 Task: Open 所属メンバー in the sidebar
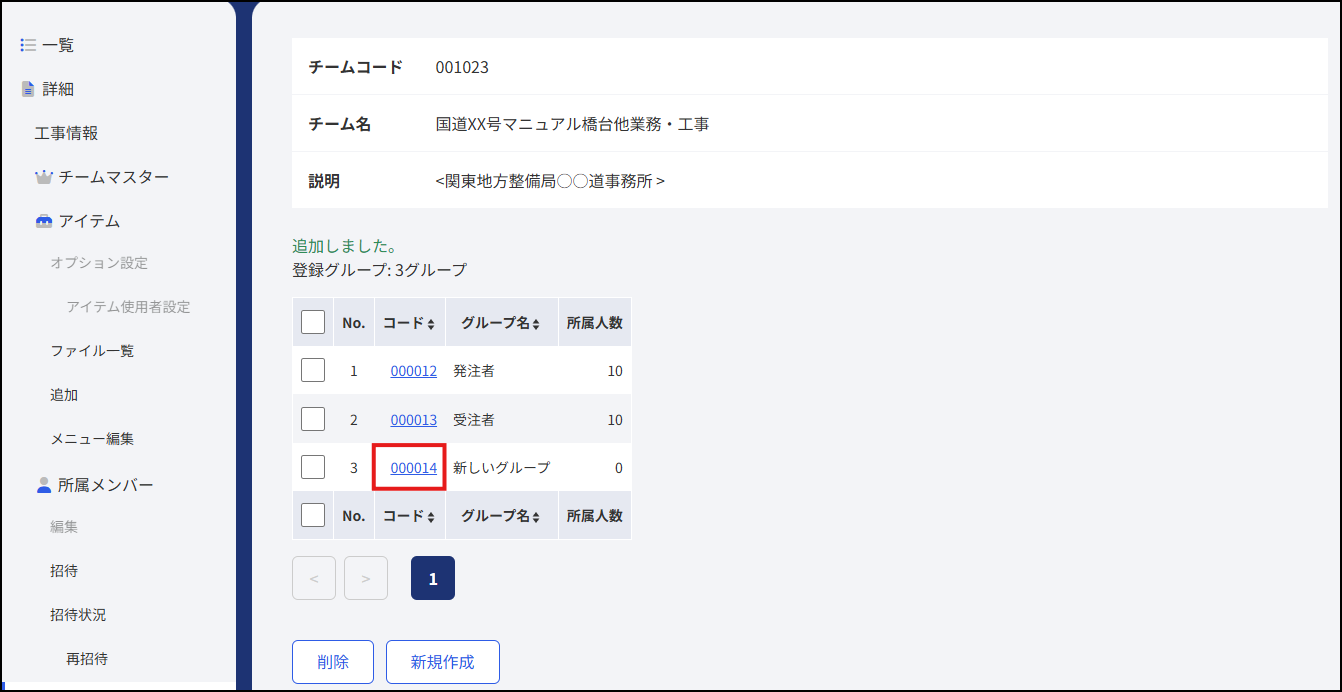(x=106, y=485)
